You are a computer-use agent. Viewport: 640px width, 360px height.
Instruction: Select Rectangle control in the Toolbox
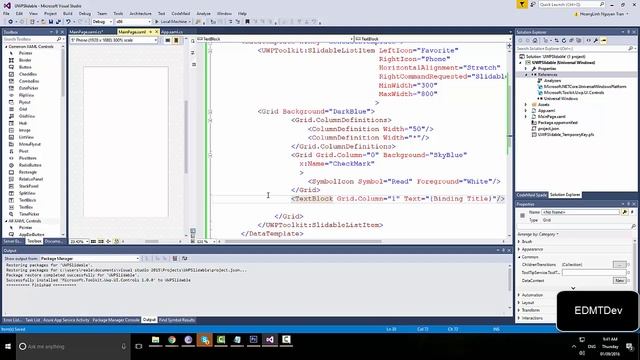pos(28,172)
